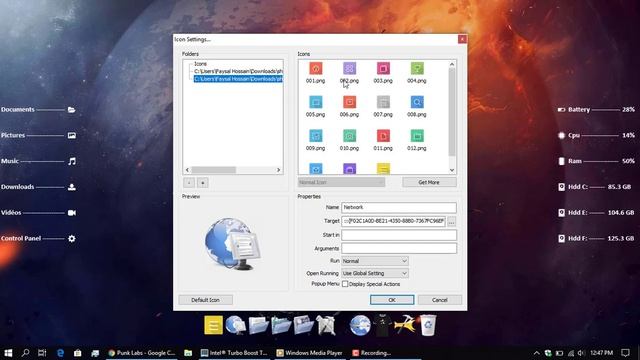Toggle Display Special Actions checkbox
Image resolution: width=640 pixels, height=360 pixels.
345,284
